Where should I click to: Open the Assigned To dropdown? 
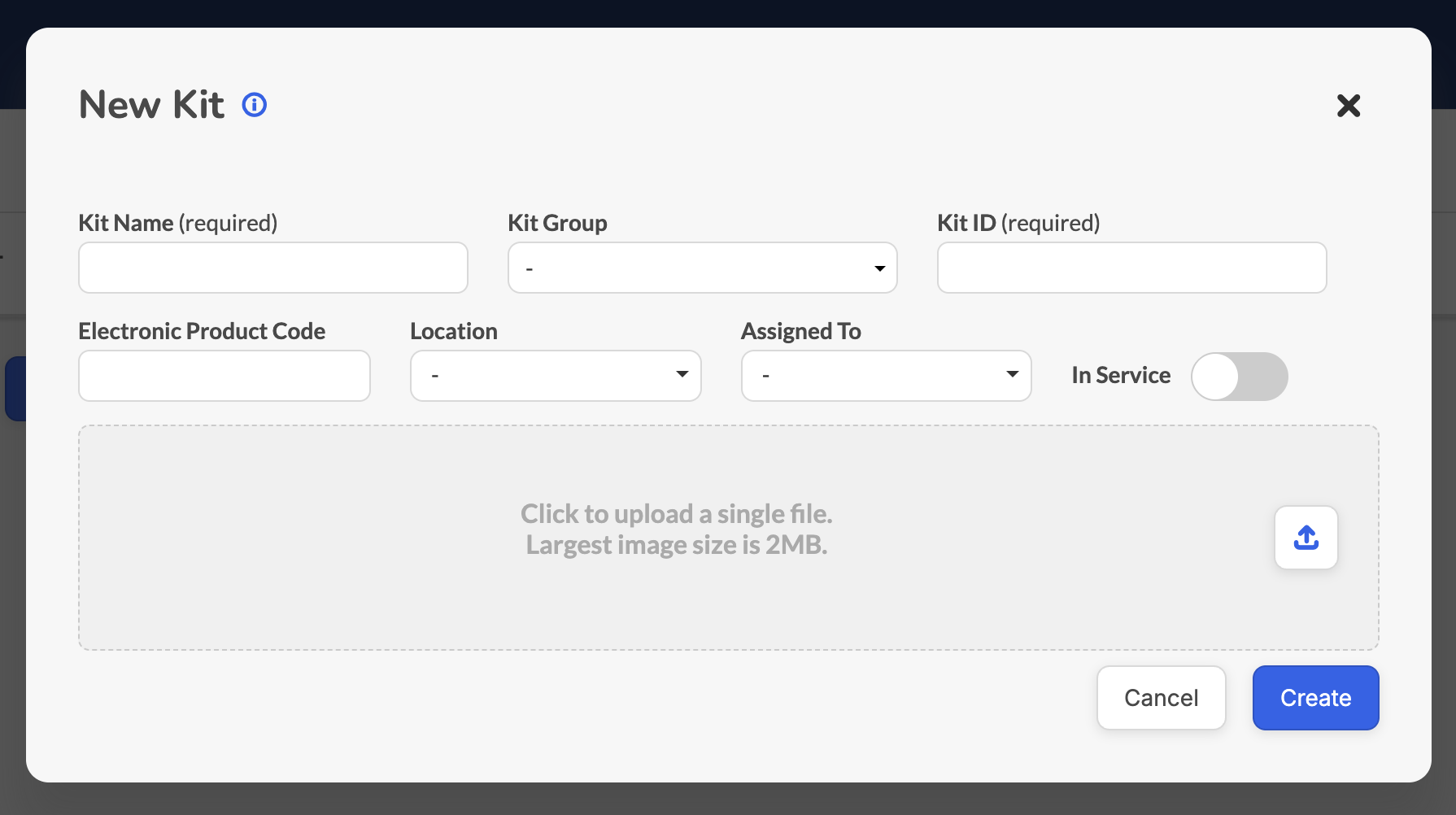click(x=887, y=376)
